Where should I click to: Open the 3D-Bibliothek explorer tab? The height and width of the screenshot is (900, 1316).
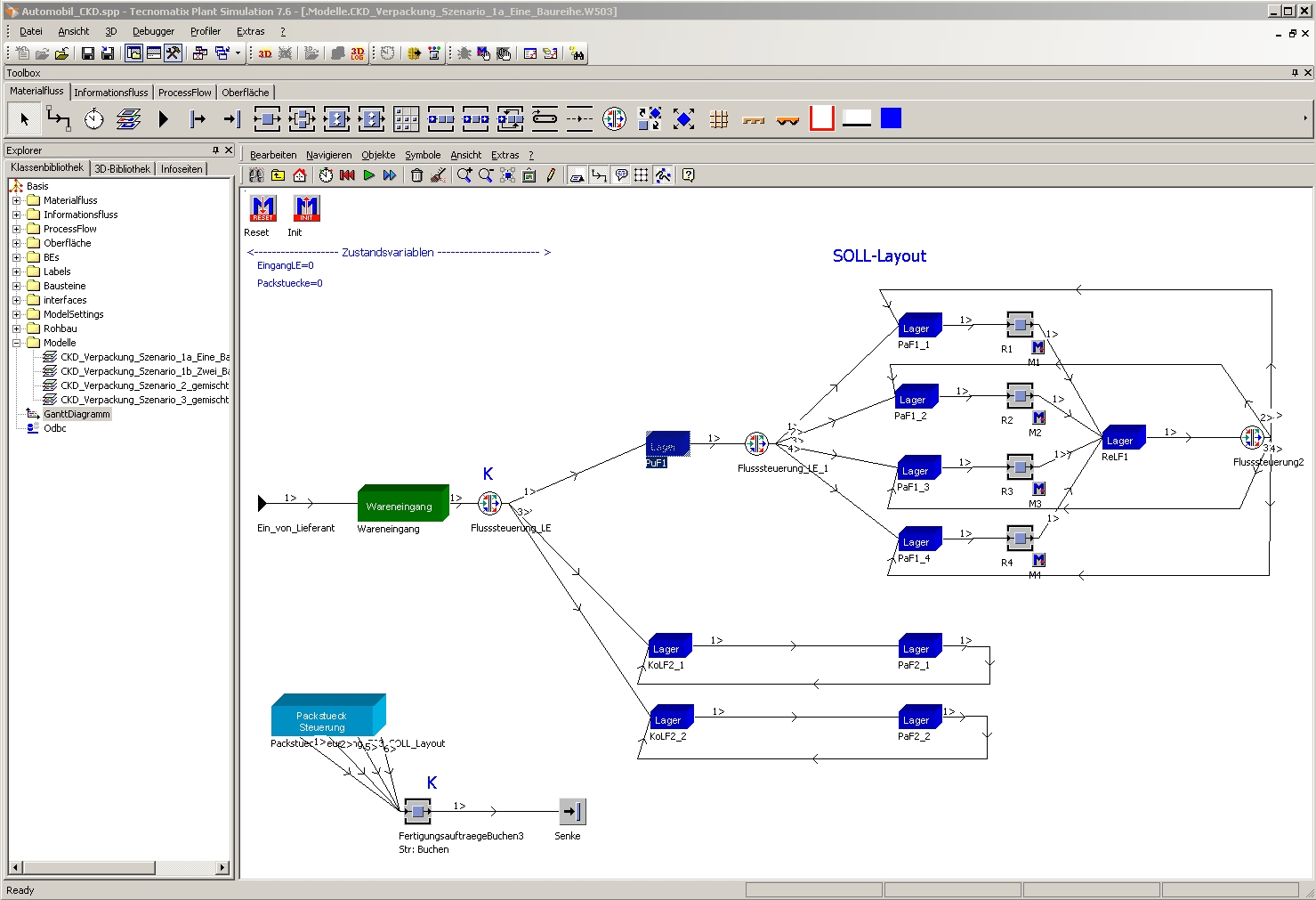[x=122, y=169]
